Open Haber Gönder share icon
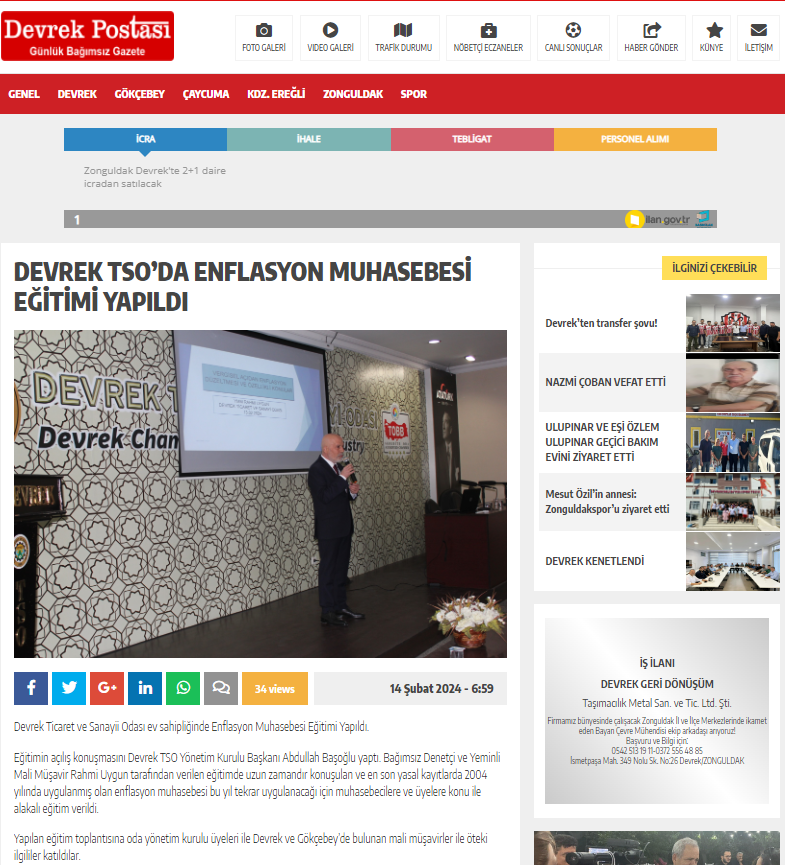 652,30
